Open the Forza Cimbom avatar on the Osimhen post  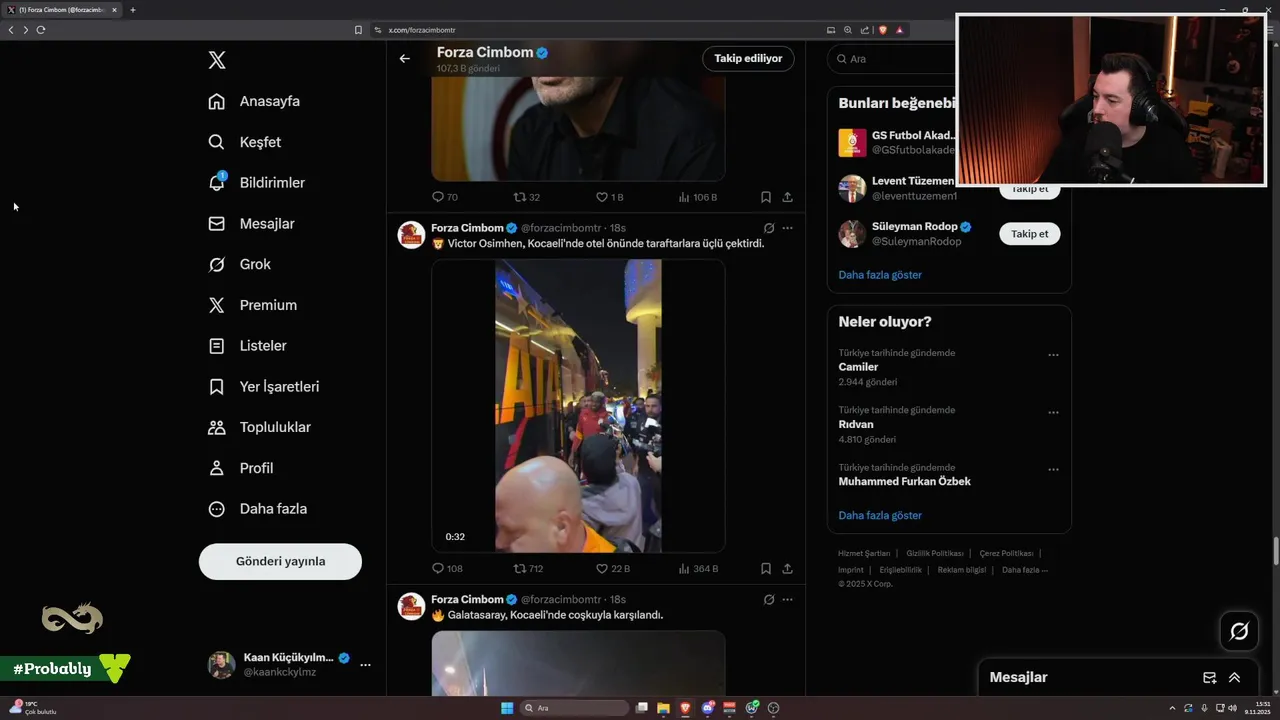(411, 235)
